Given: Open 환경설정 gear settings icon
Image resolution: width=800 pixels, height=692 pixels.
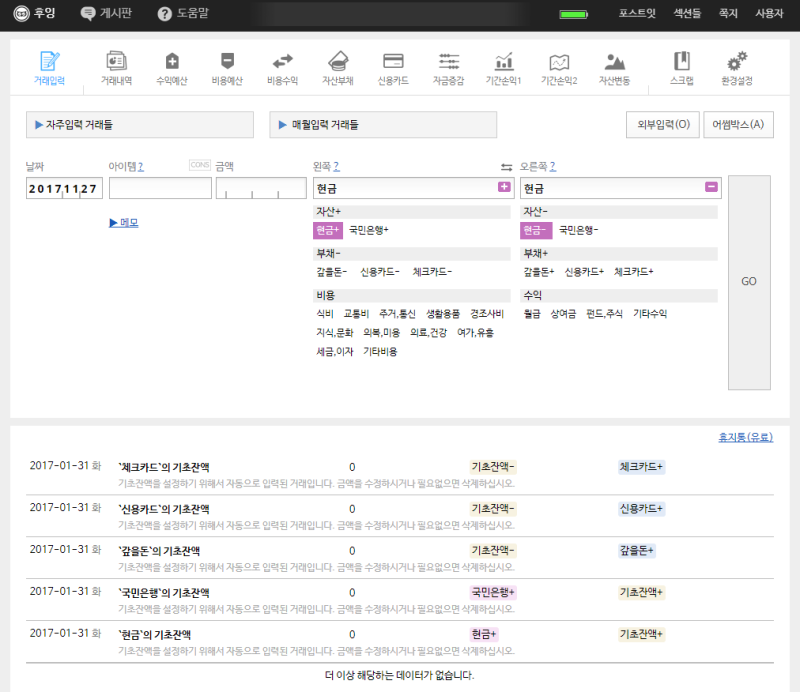Looking at the screenshot, I should pyautogui.click(x=737, y=61).
